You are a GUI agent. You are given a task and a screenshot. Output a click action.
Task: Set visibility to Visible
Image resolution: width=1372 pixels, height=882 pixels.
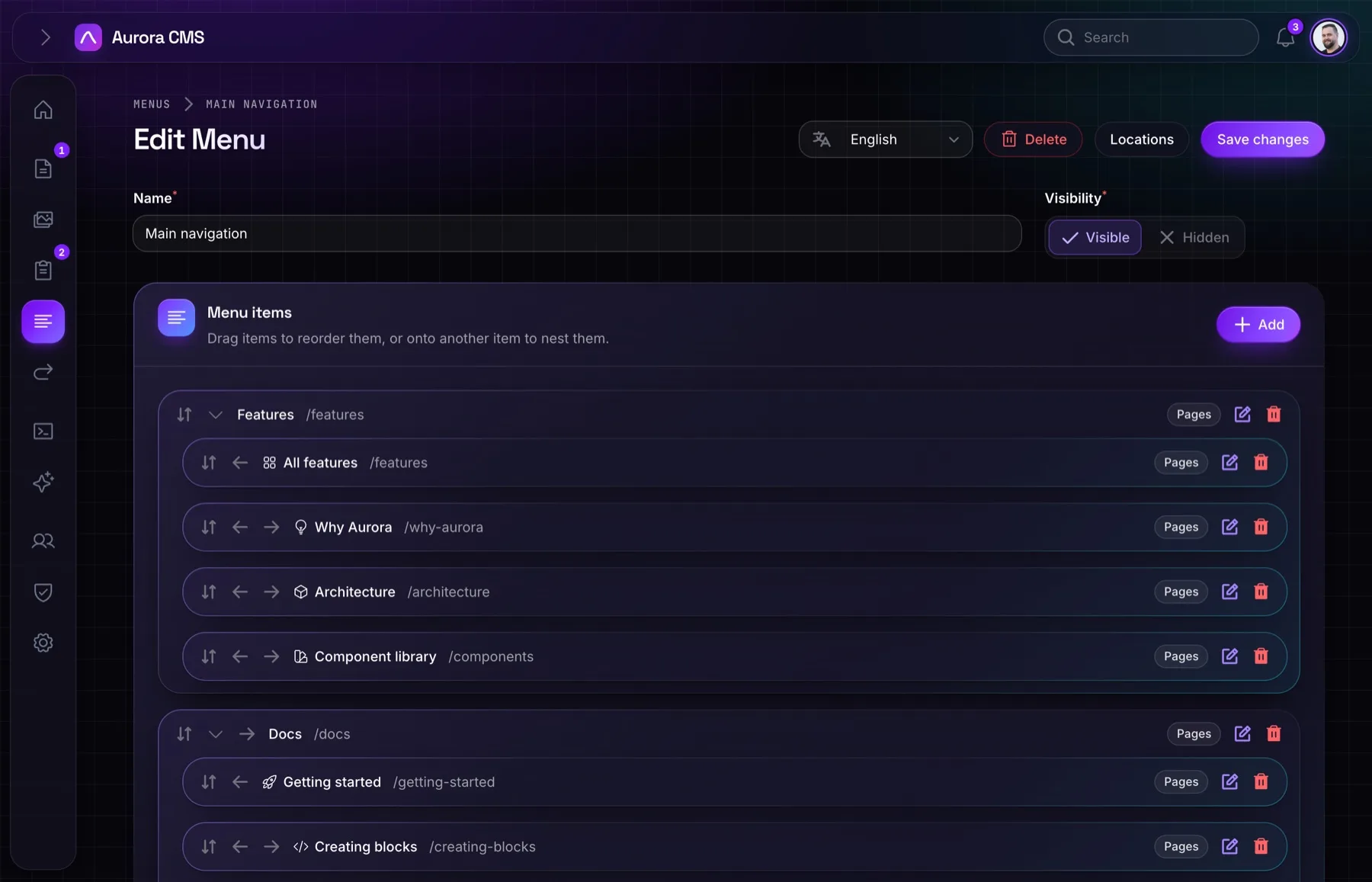1095,237
